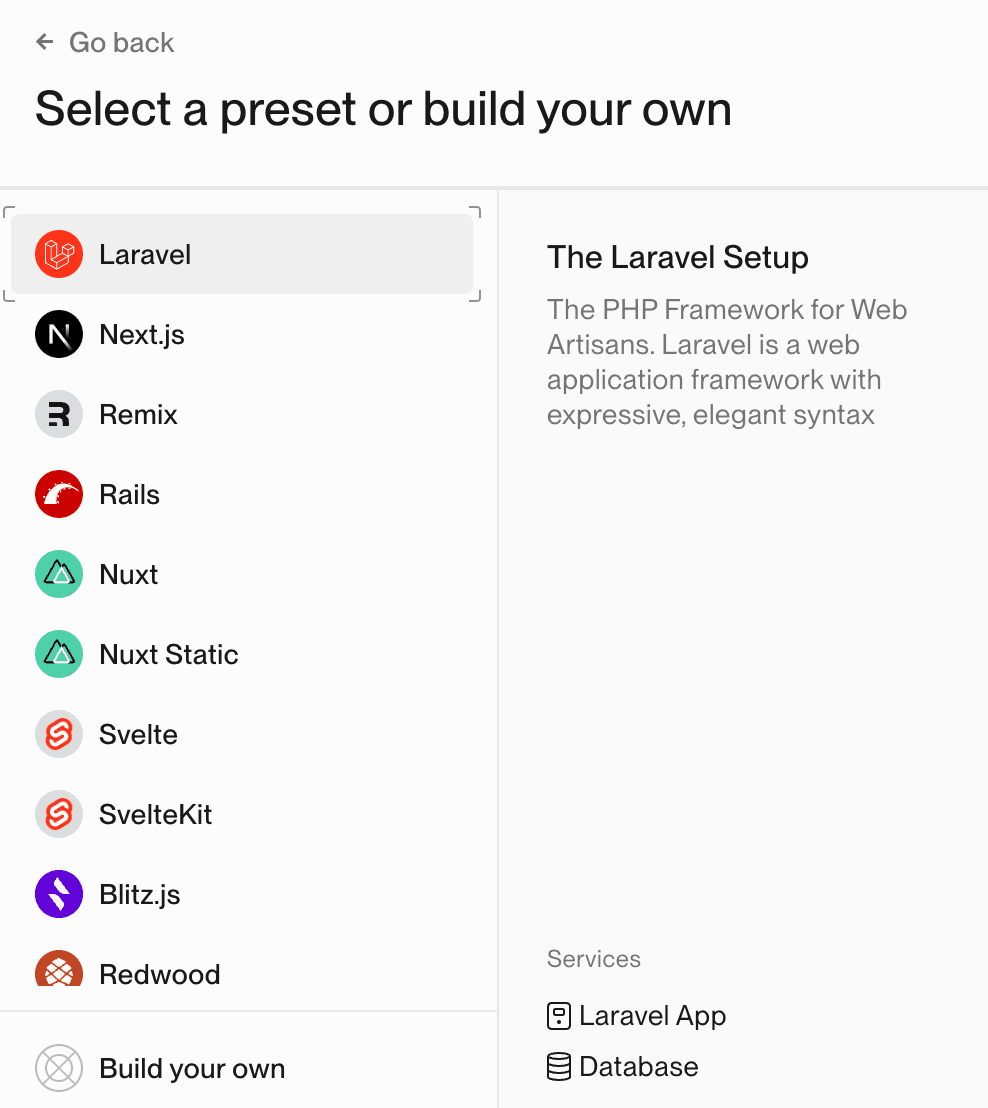Click the Nuxt Static logo icon
This screenshot has height=1108, width=988.
(59, 654)
